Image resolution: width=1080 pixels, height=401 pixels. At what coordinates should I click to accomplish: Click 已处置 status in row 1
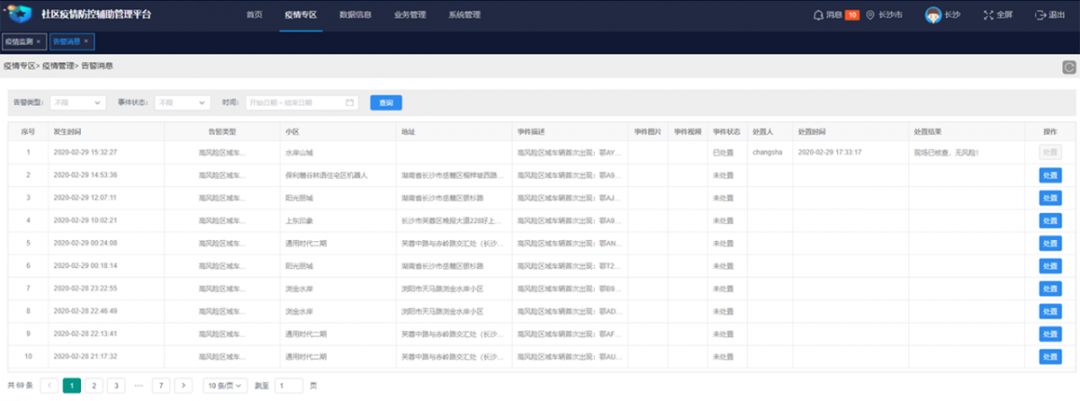click(x=723, y=152)
